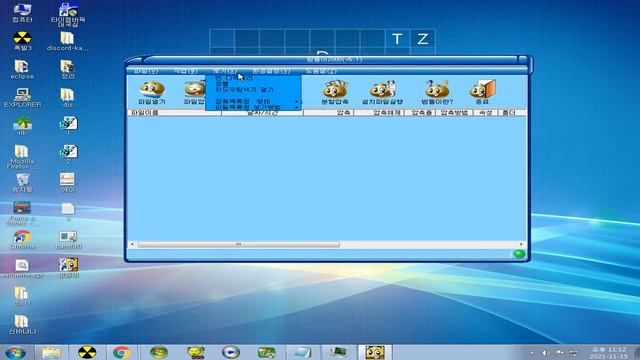Viewport: 640px width, 360px height.
Task: Click the media player taskbar icon
Action: pyautogui.click(x=231, y=352)
